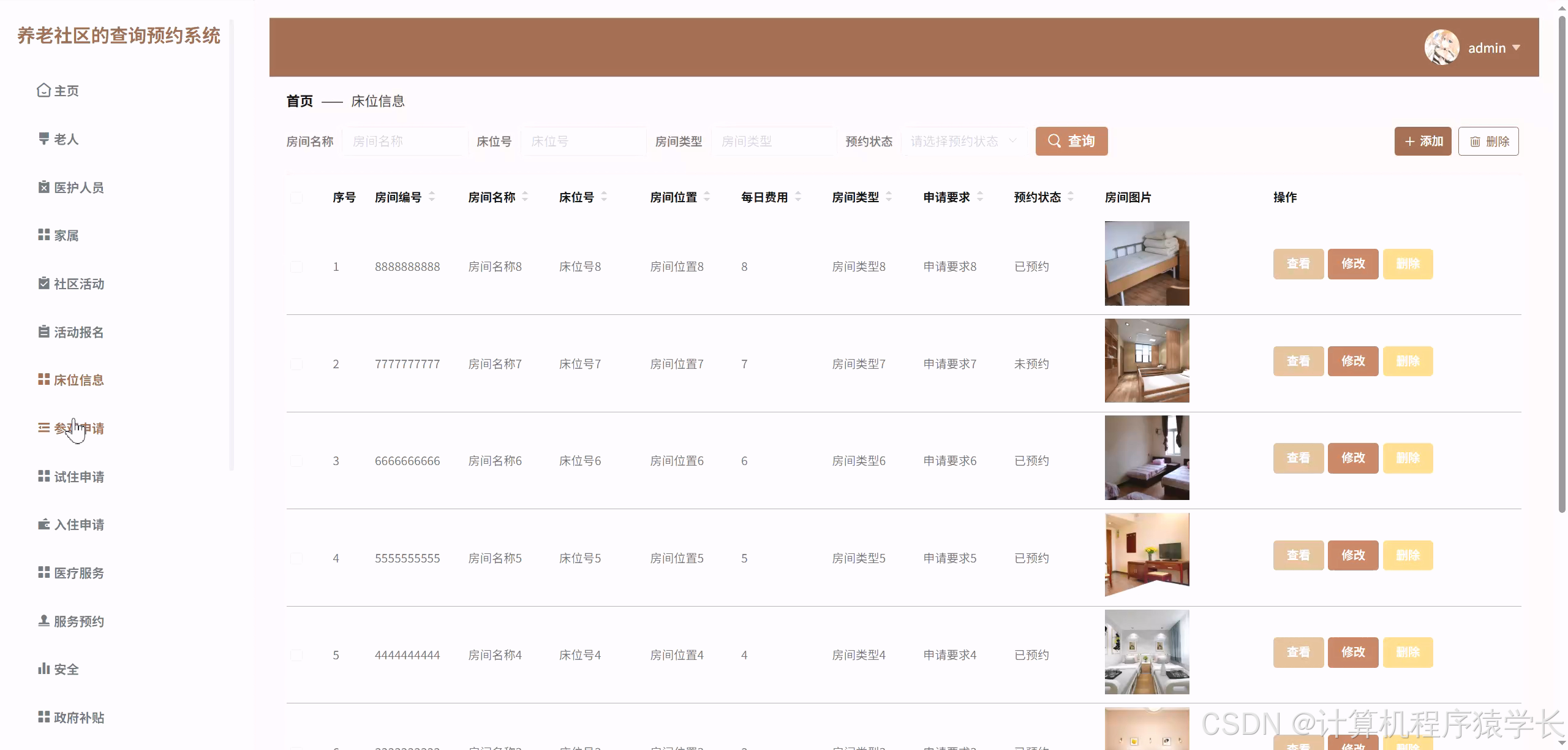Sort by 每日费用 column arrows
The width and height of the screenshot is (1568, 750).
click(x=798, y=197)
